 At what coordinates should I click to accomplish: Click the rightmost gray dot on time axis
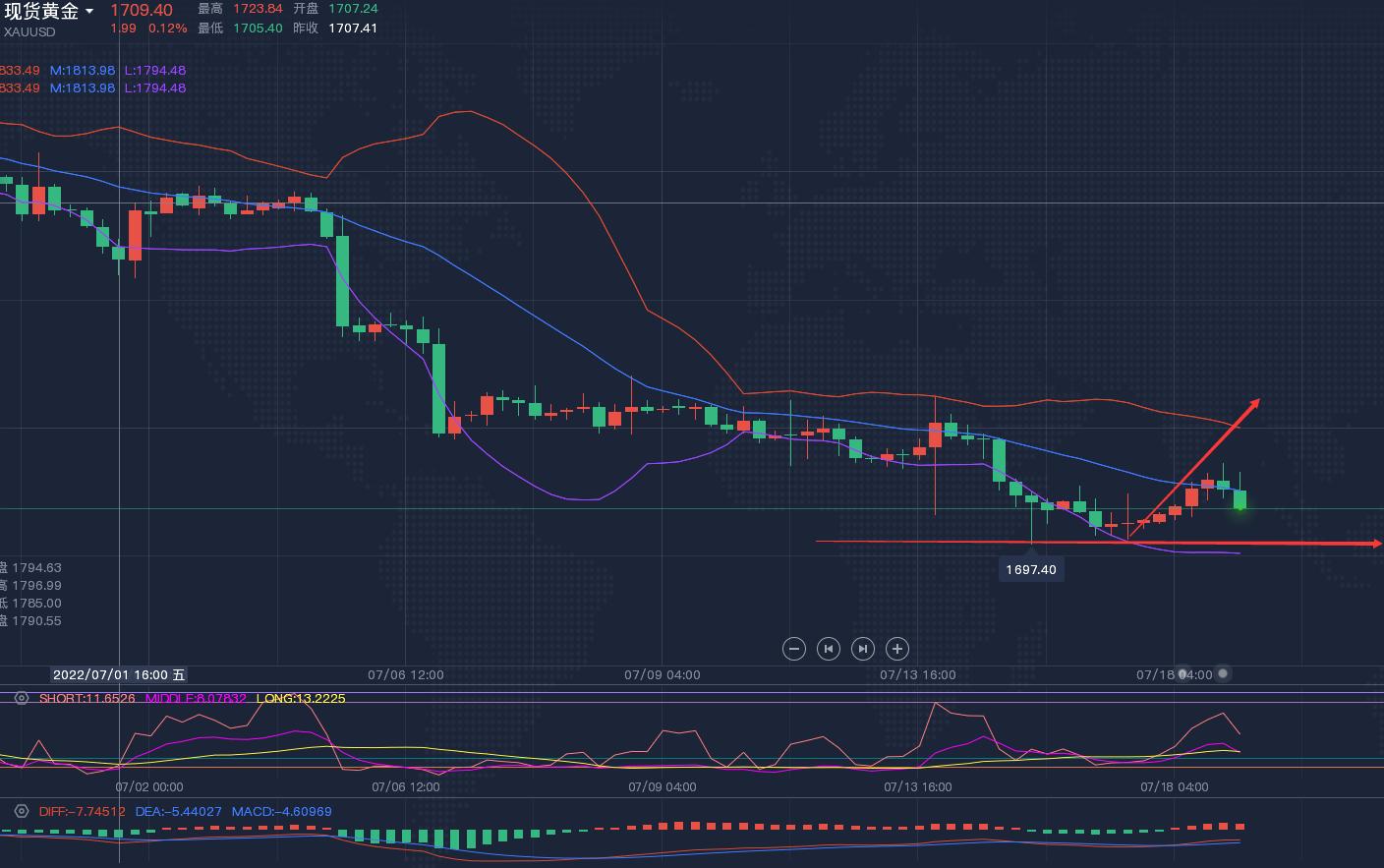click(1223, 673)
